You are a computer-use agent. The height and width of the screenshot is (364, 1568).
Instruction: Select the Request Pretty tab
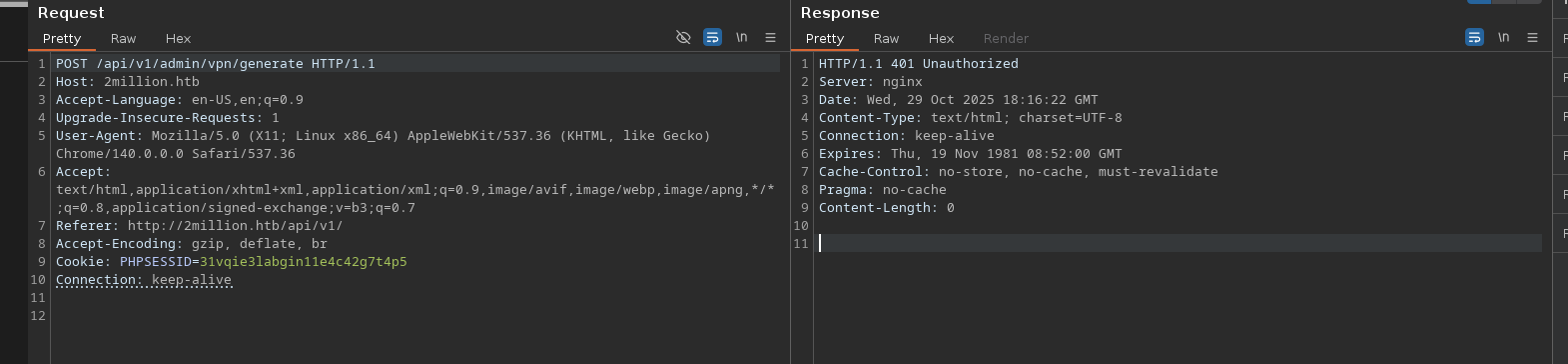[x=62, y=38]
